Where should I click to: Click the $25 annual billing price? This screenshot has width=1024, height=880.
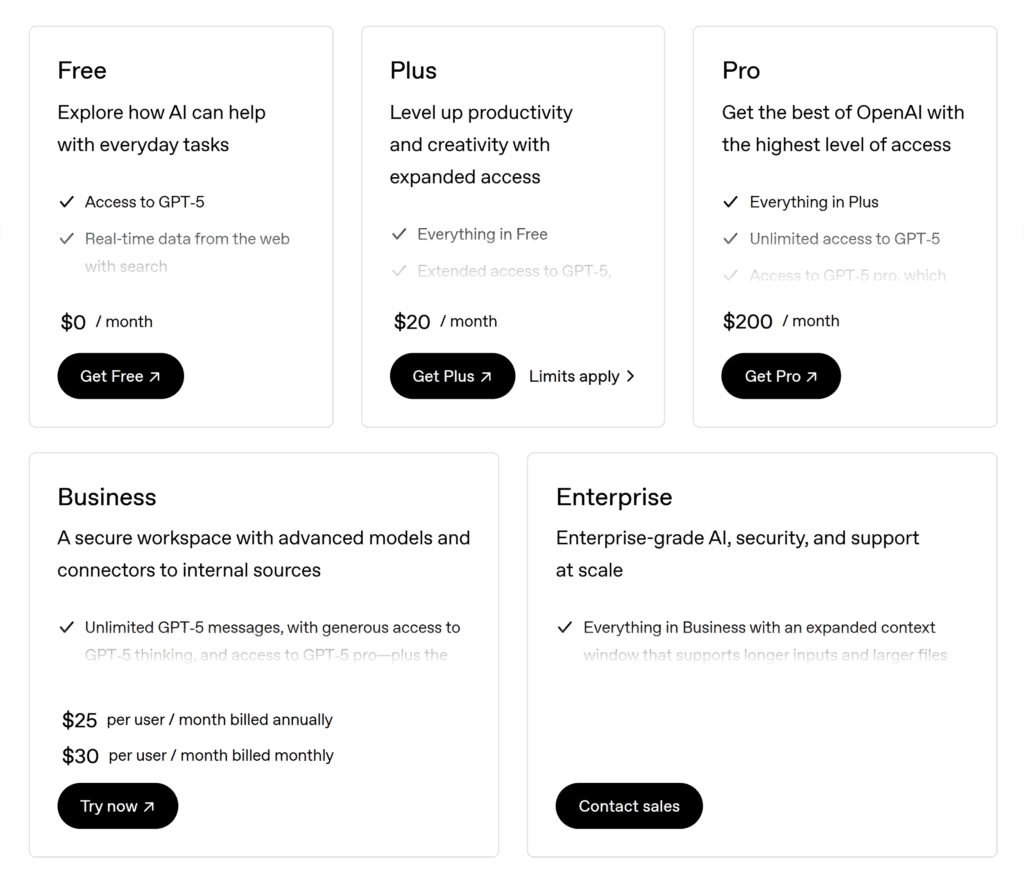click(79, 720)
